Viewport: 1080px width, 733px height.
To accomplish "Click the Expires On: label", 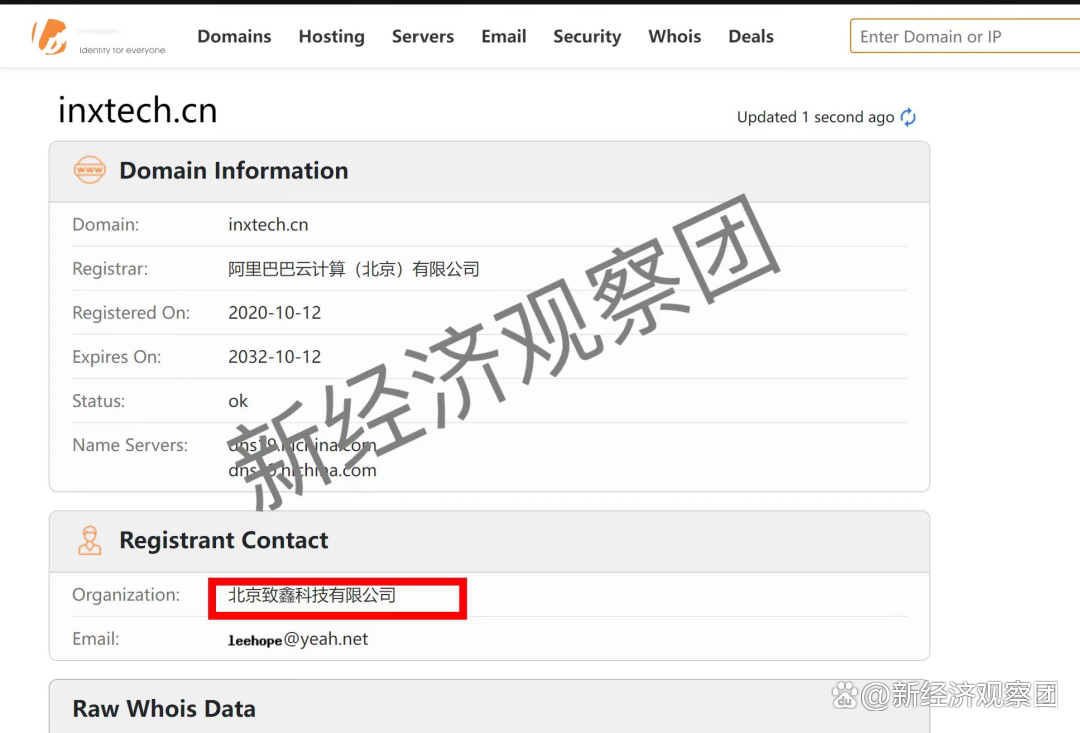I will (x=116, y=357).
